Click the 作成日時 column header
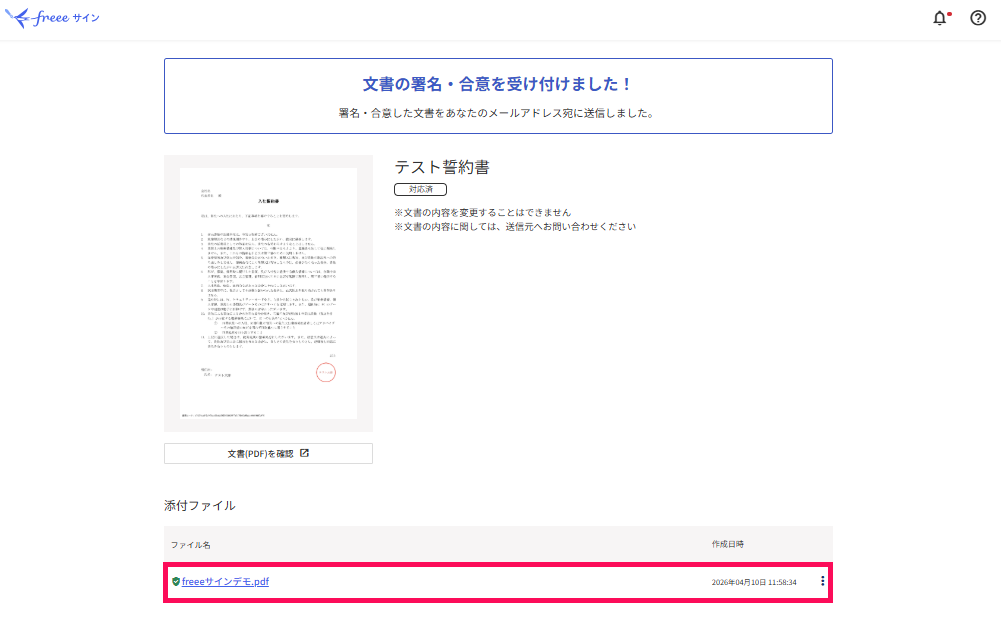 (x=728, y=544)
